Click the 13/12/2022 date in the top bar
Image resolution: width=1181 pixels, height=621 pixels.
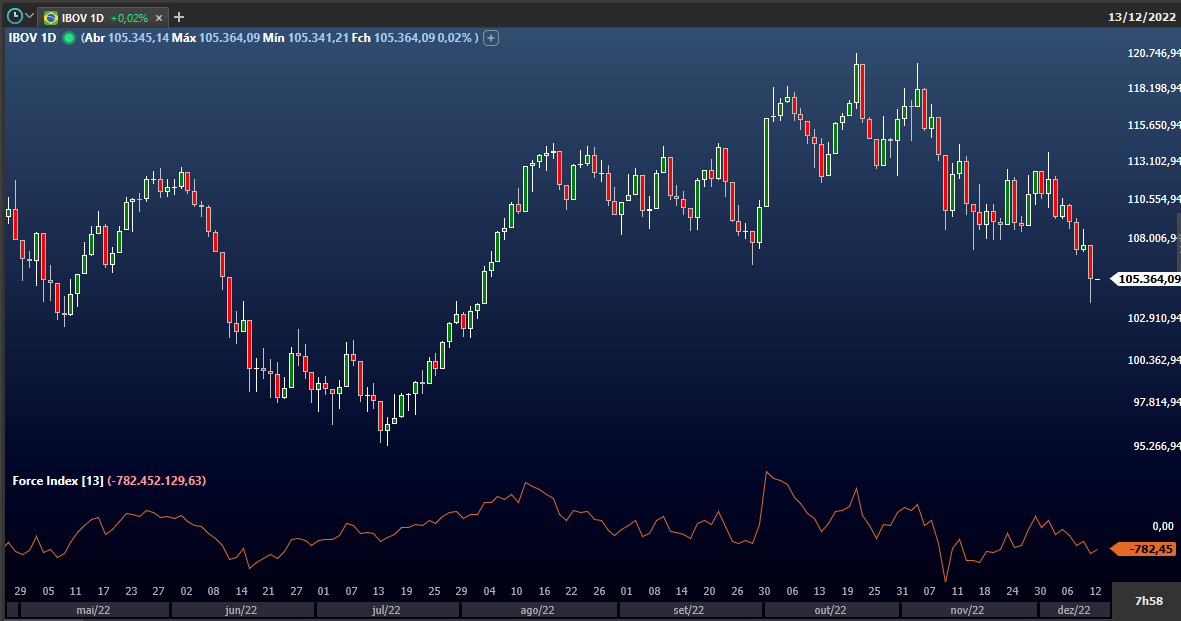tap(1141, 17)
